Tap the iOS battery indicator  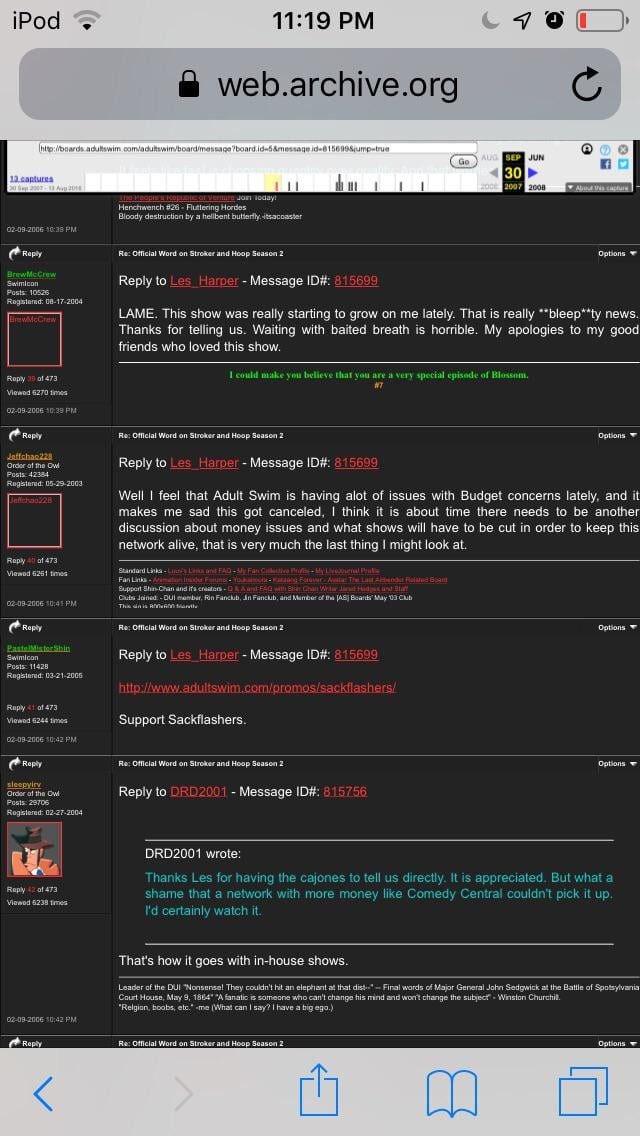click(x=602, y=21)
